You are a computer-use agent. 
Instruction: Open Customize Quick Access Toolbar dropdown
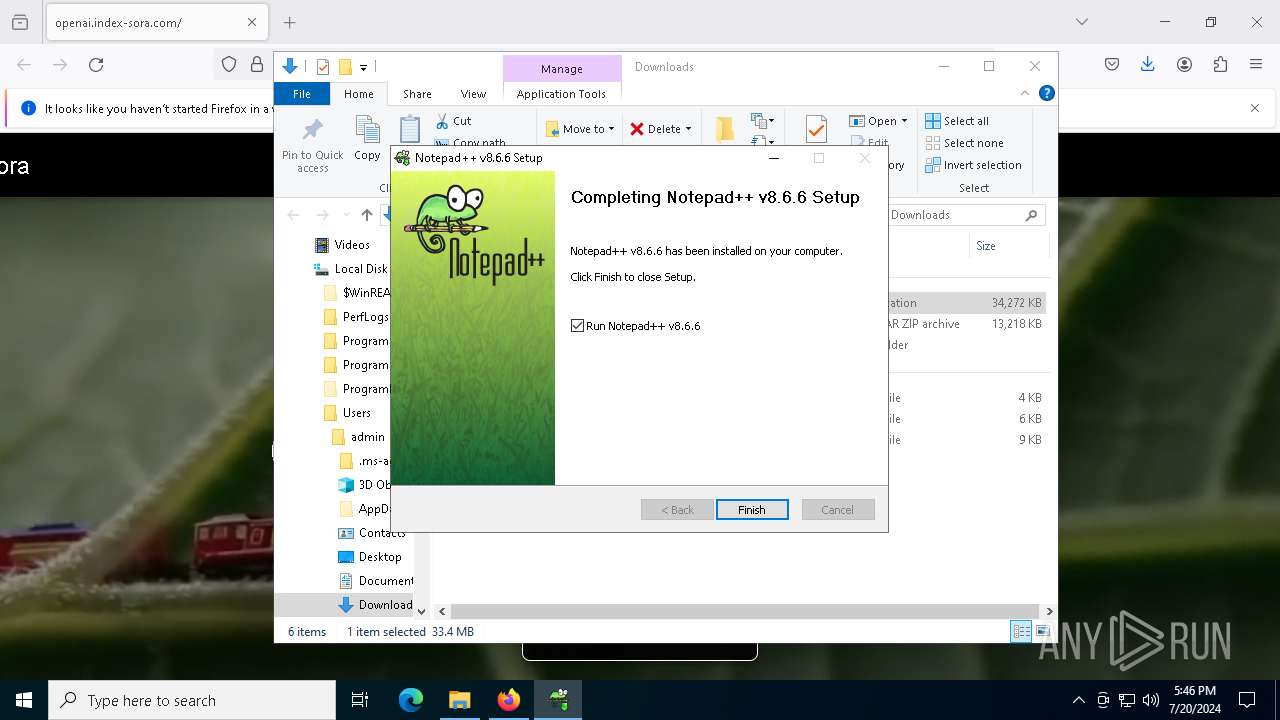pos(364,67)
